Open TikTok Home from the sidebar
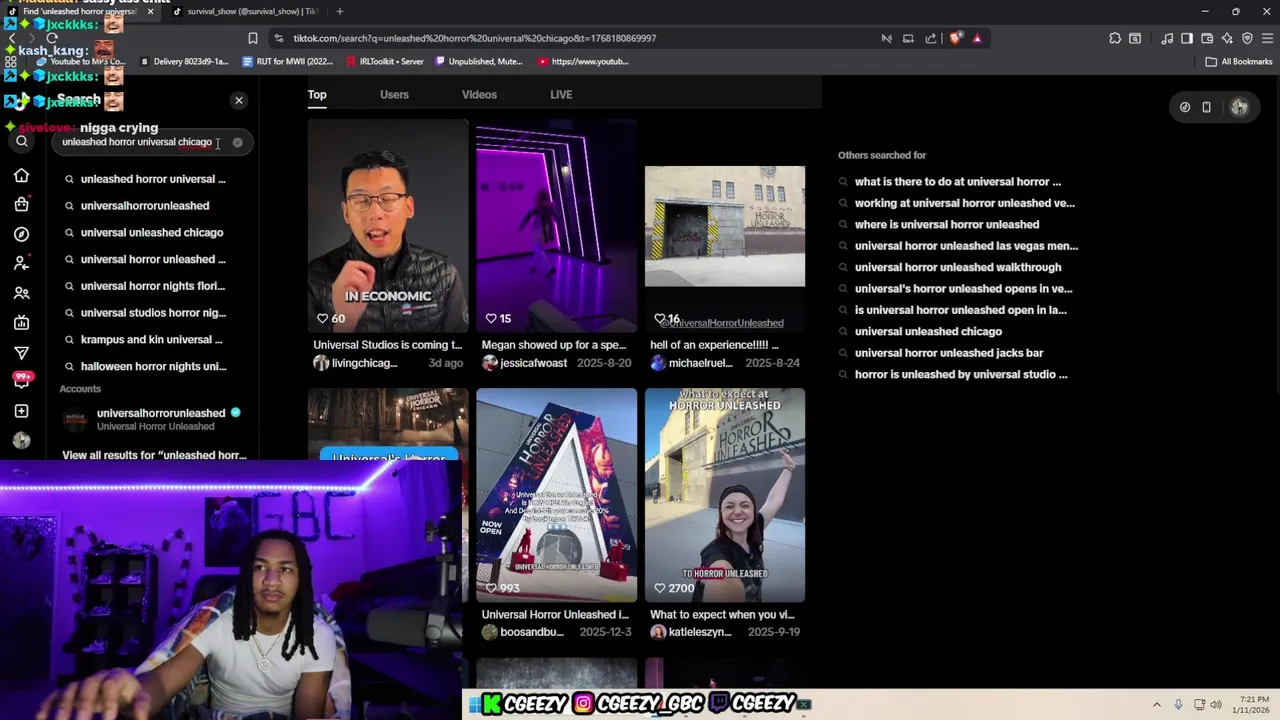 (x=21, y=176)
